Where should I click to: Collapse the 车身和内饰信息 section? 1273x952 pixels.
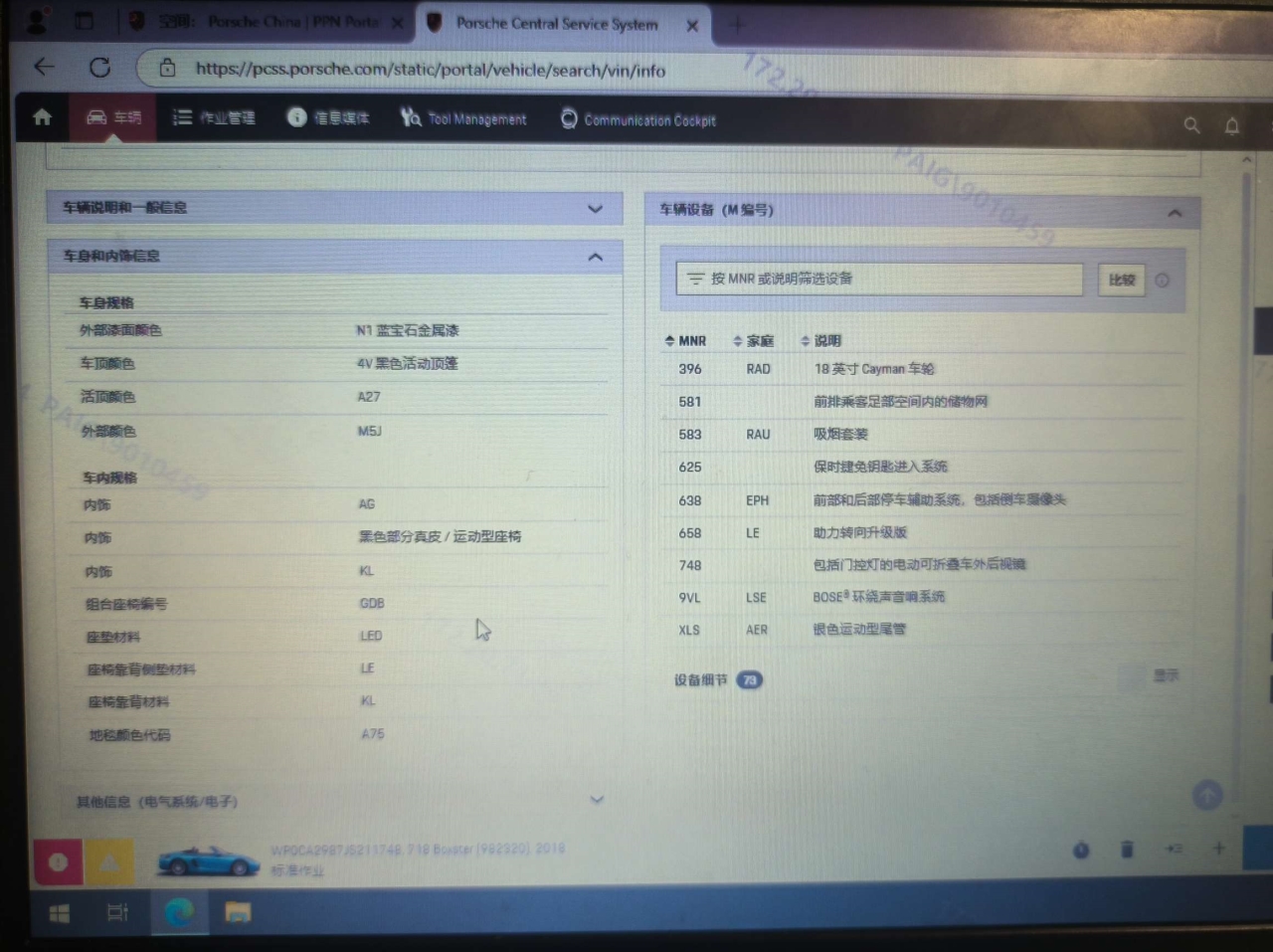336,257
